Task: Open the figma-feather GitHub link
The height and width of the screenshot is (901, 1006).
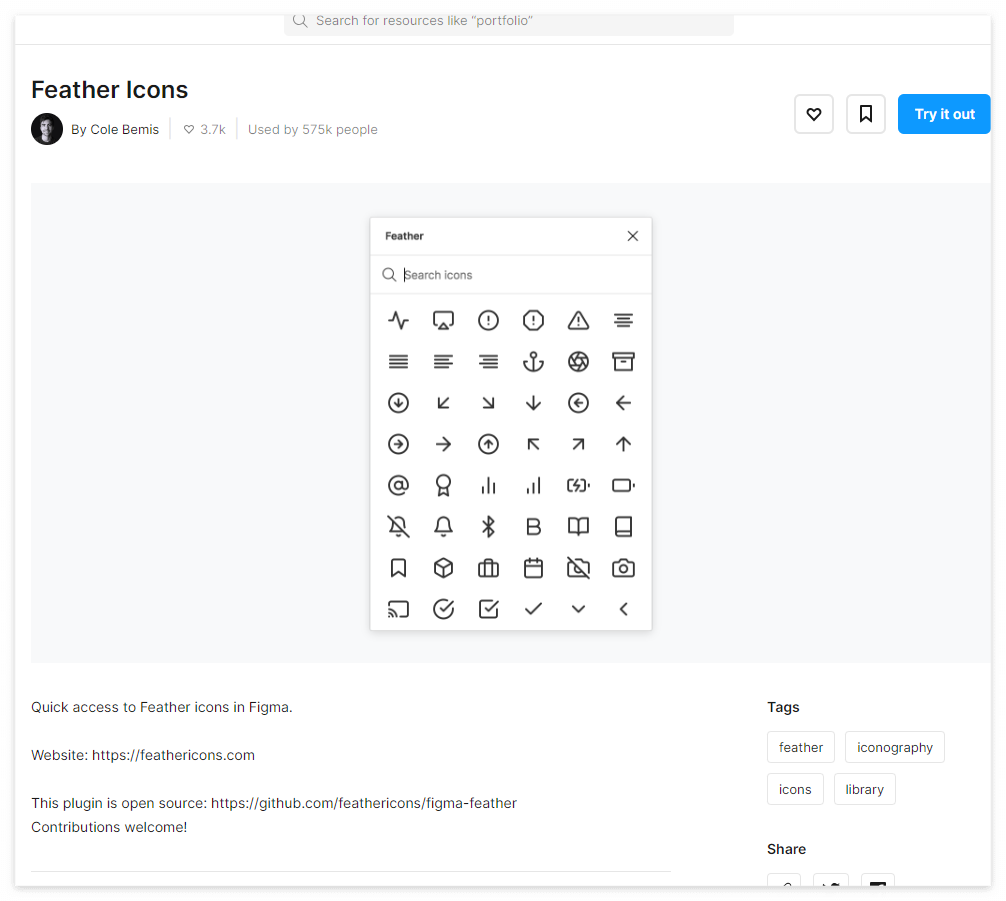Action: coord(364,803)
